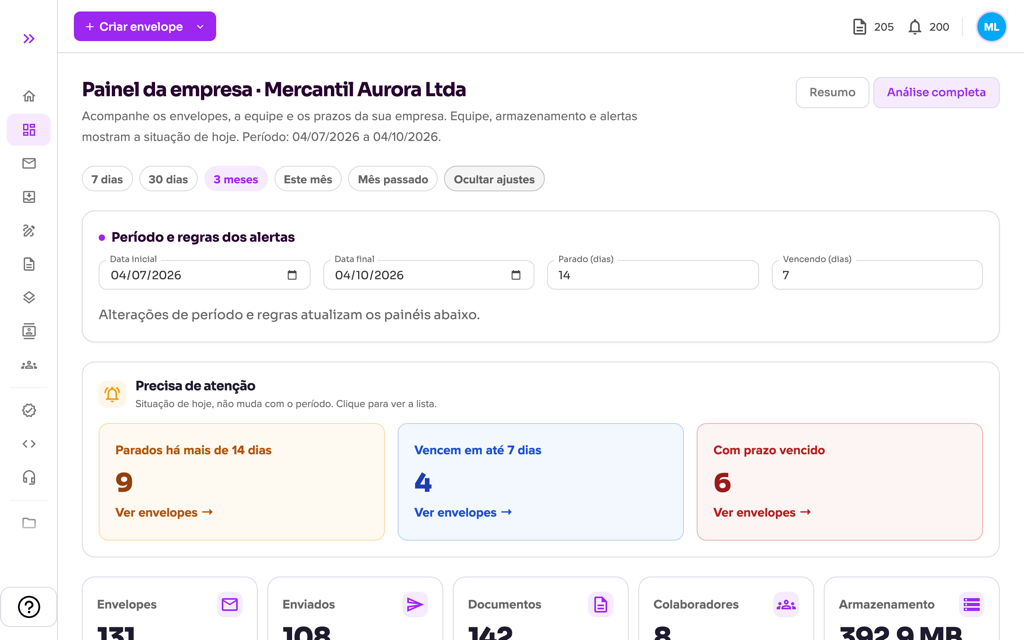Select the Este mês period chip
This screenshot has height=640, width=1024.
pos(308,179)
